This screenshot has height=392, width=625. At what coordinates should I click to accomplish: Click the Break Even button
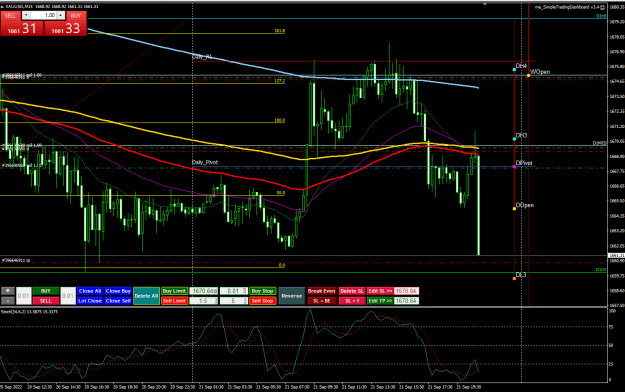tap(321, 291)
